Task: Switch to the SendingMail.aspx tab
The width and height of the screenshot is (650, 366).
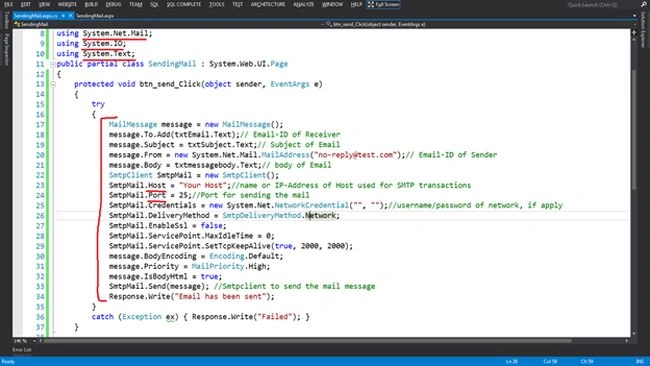Action: click(95, 15)
